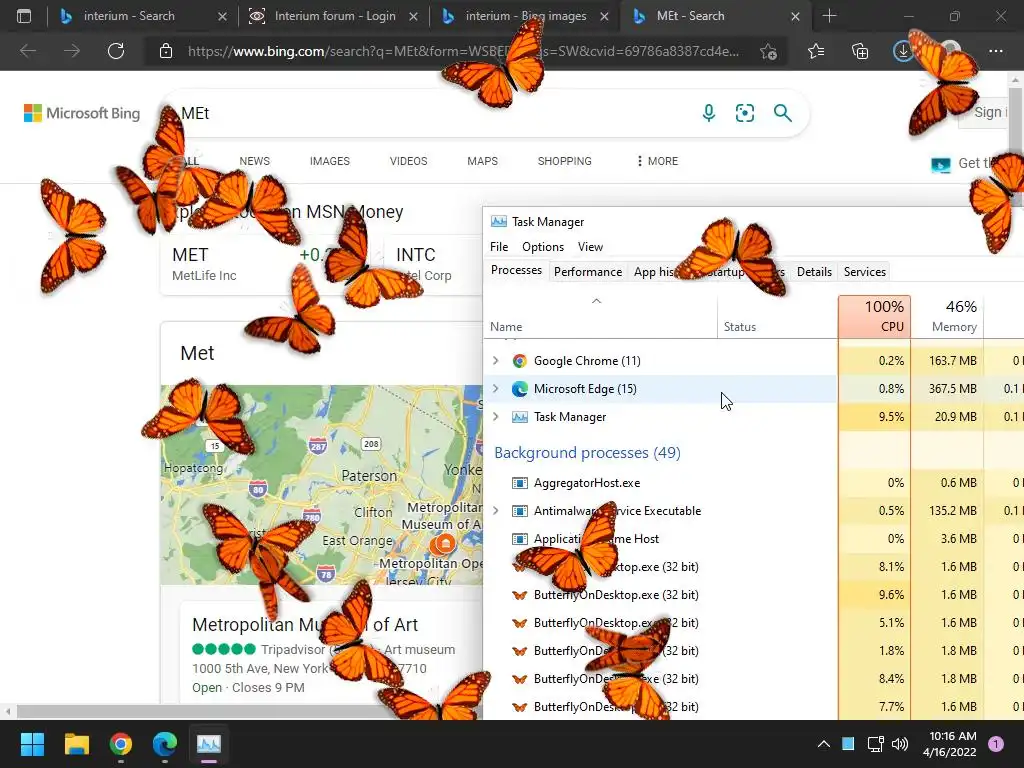Open the NEWS search category in Bing
The image size is (1024, 768).
pyautogui.click(x=254, y=161)
